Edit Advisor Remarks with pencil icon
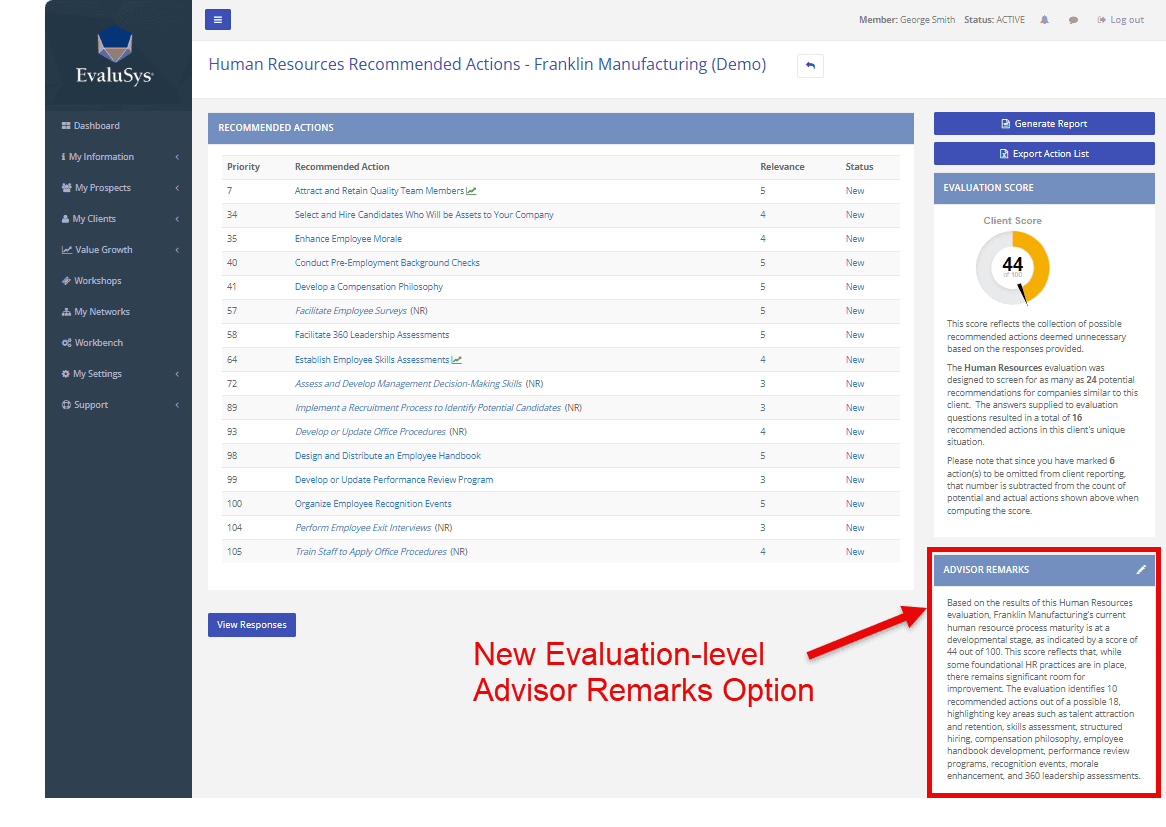This screenshot has height=827, width=1166. [1141, 570]
